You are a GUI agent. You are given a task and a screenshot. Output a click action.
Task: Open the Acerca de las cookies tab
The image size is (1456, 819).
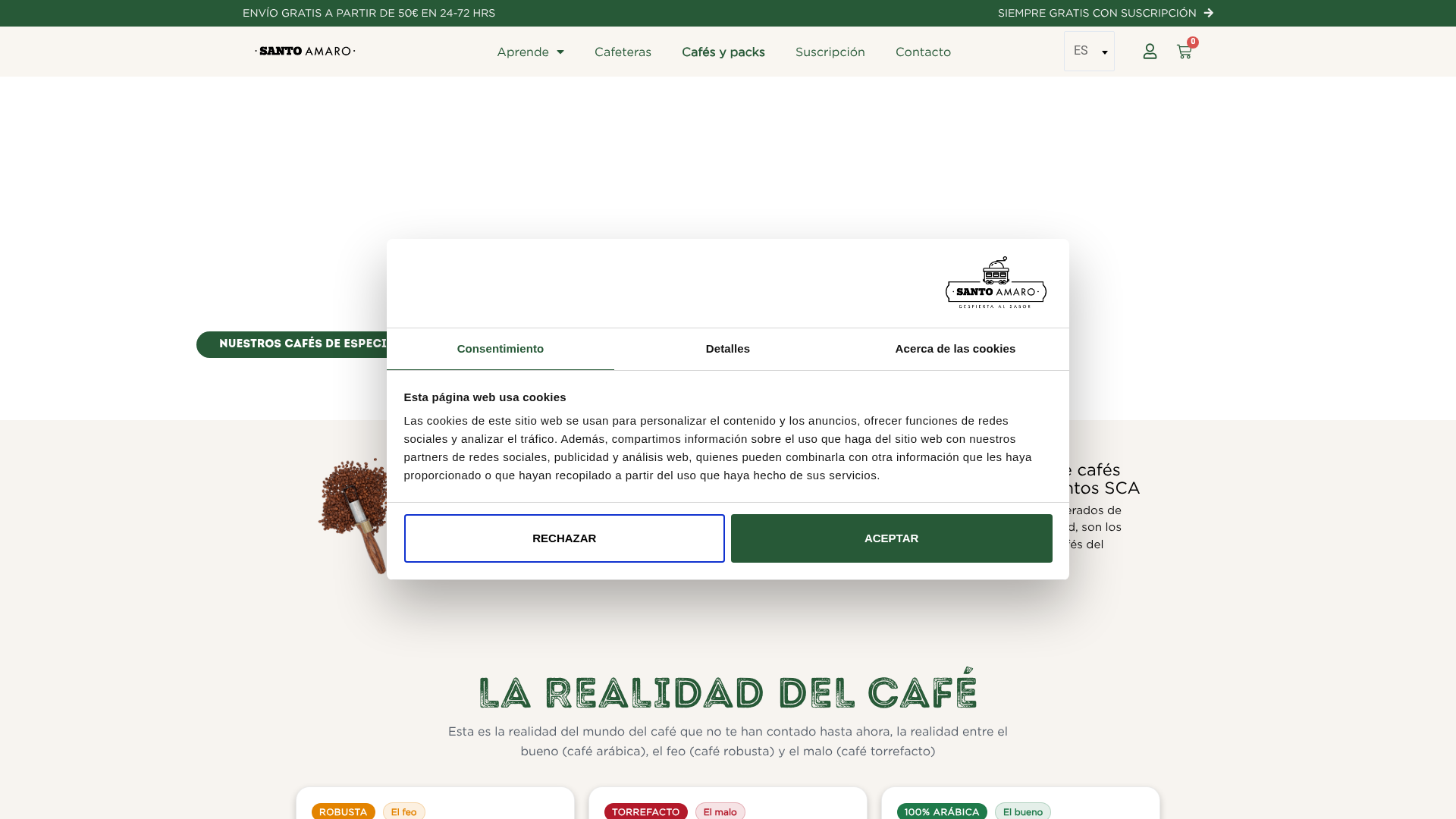[x=955, y=349]
